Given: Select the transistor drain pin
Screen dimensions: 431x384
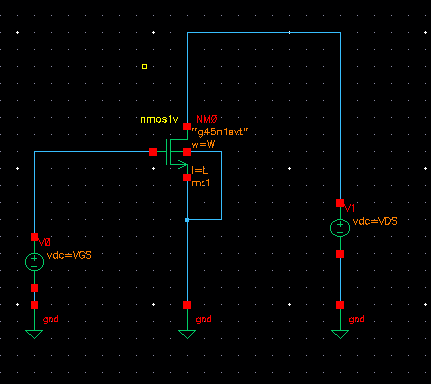Looking at the screenshot, I should pos(187,126).
